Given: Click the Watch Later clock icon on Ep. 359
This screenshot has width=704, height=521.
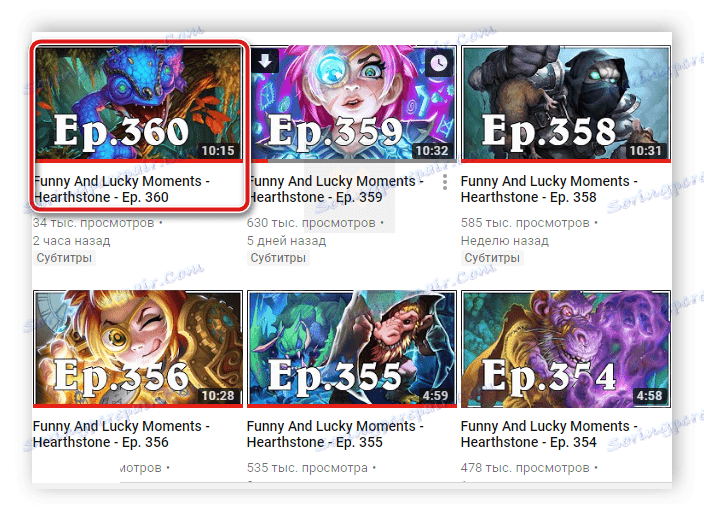Looking at the screenshot, I should (x=439, y=62).
